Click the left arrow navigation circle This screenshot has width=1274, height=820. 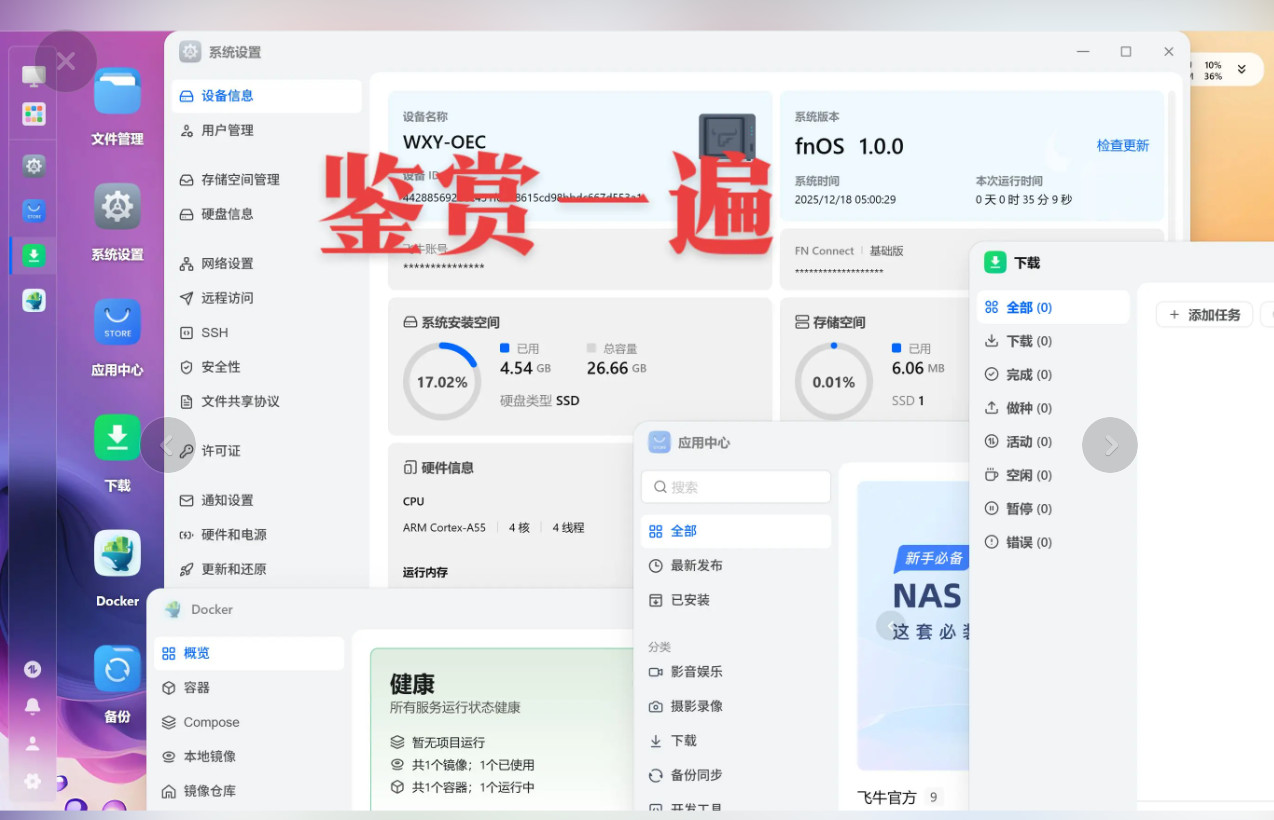(168, 445)
